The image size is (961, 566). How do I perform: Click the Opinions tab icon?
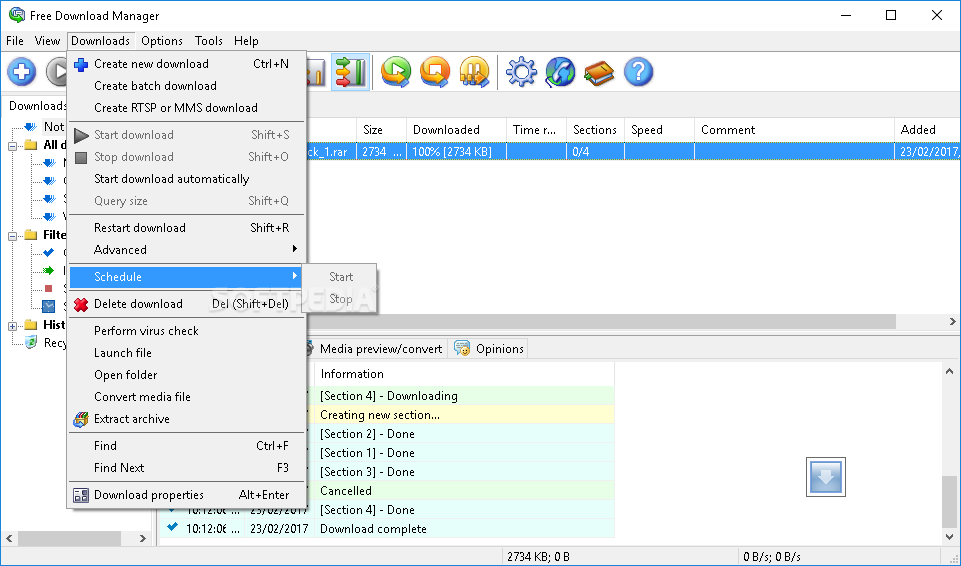462,349
